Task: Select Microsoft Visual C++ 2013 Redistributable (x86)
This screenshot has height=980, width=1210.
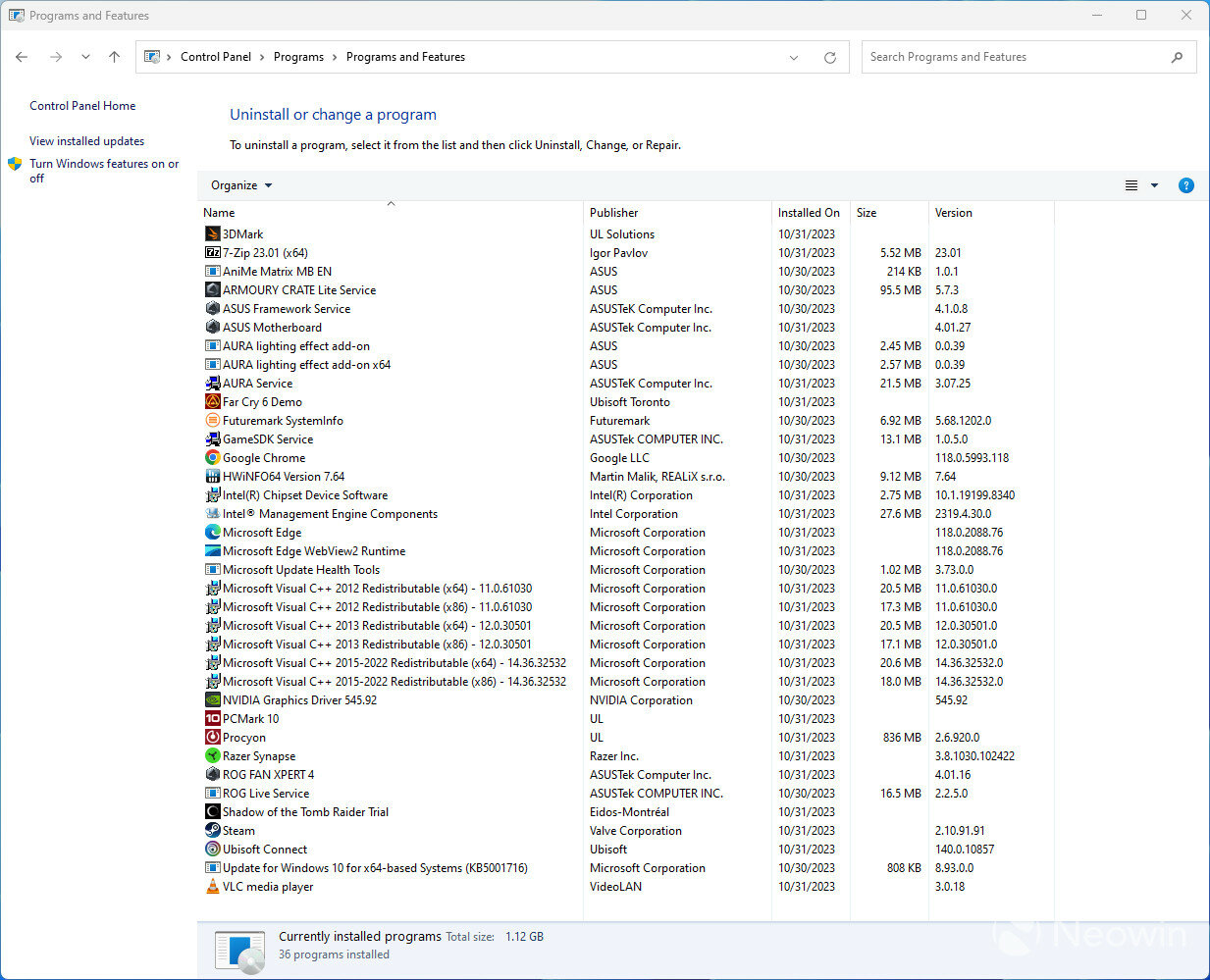Action: tap(628, 644)
